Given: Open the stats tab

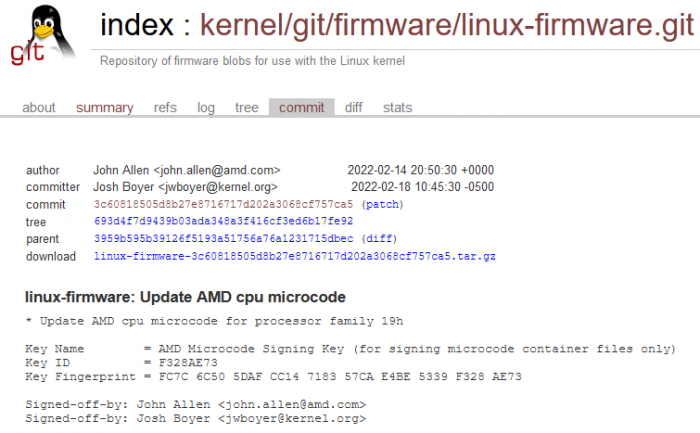Looking at the screenshot, I should 397,108.
